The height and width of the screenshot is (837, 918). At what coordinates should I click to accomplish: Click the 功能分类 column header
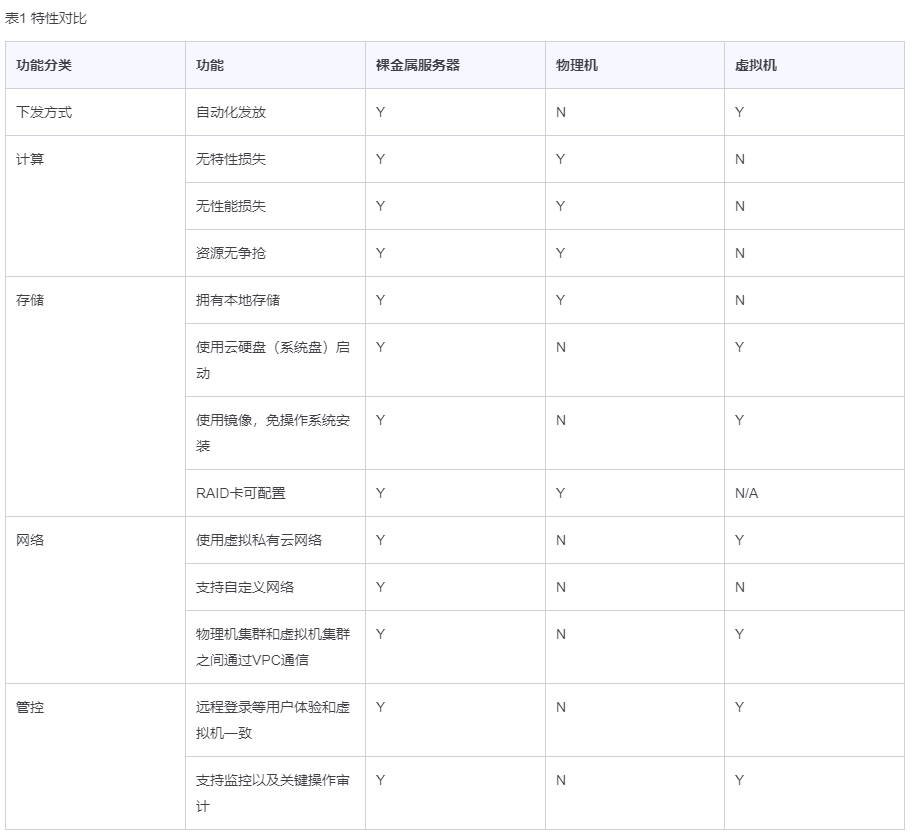tap(44, 65)
